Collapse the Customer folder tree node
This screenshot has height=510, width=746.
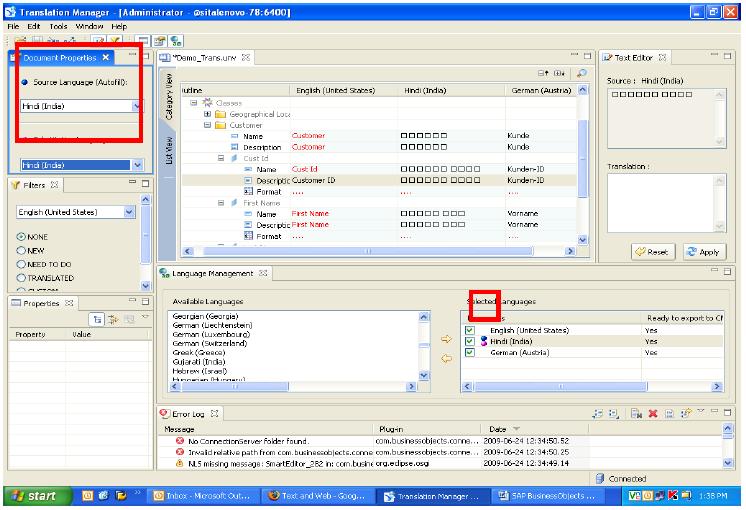(x=207, y=125)
